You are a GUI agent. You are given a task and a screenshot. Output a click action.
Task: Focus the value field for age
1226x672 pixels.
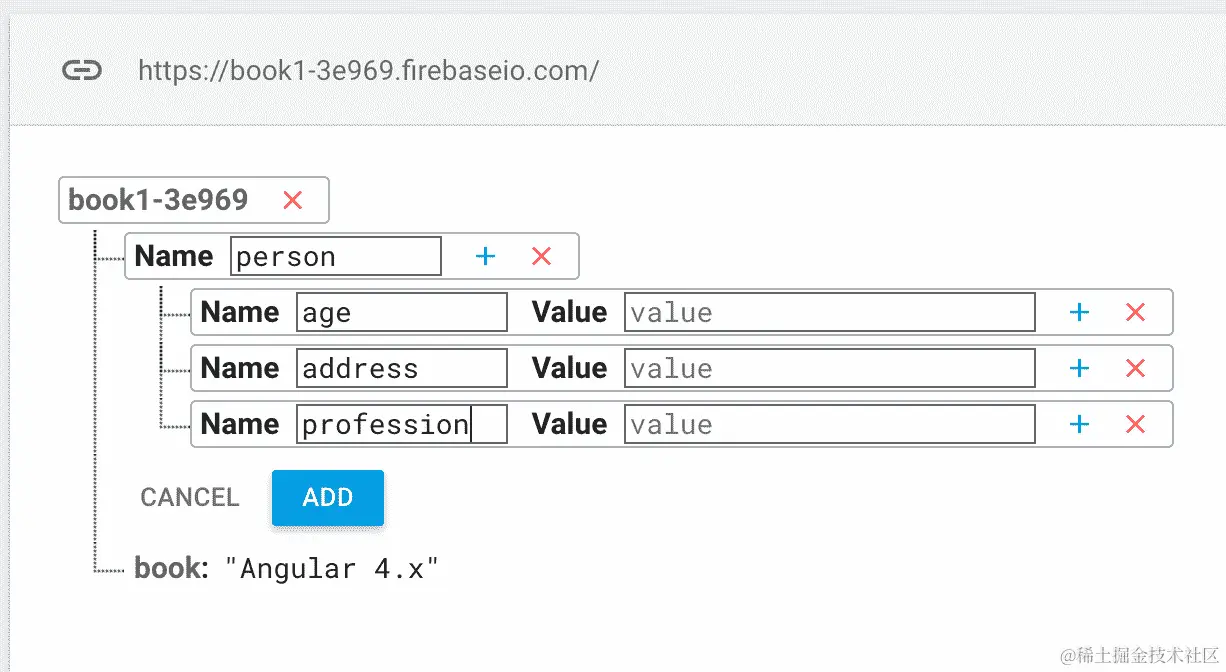pyautogui.click(x=830, y=312)
